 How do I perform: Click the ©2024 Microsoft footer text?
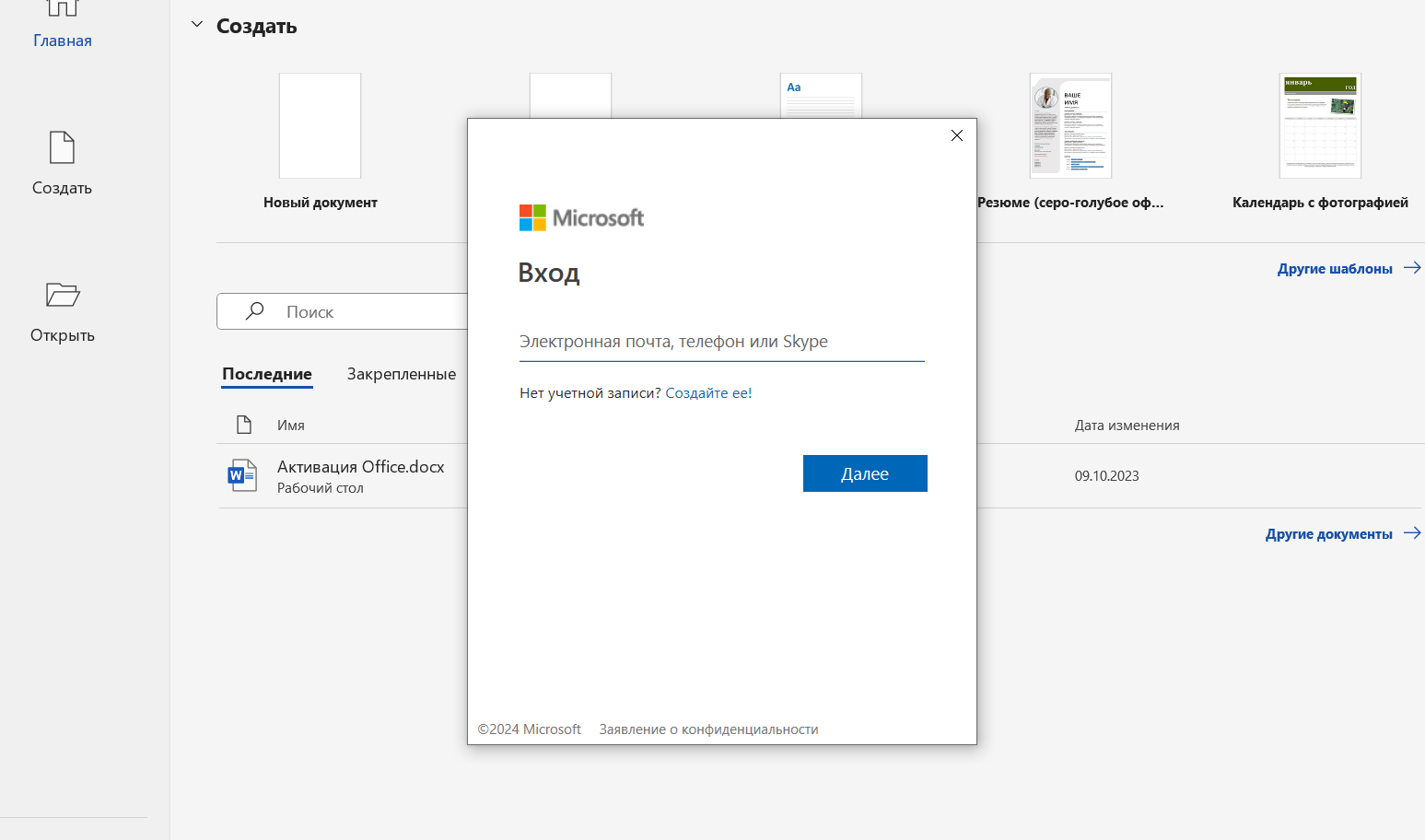coord(529,729)
